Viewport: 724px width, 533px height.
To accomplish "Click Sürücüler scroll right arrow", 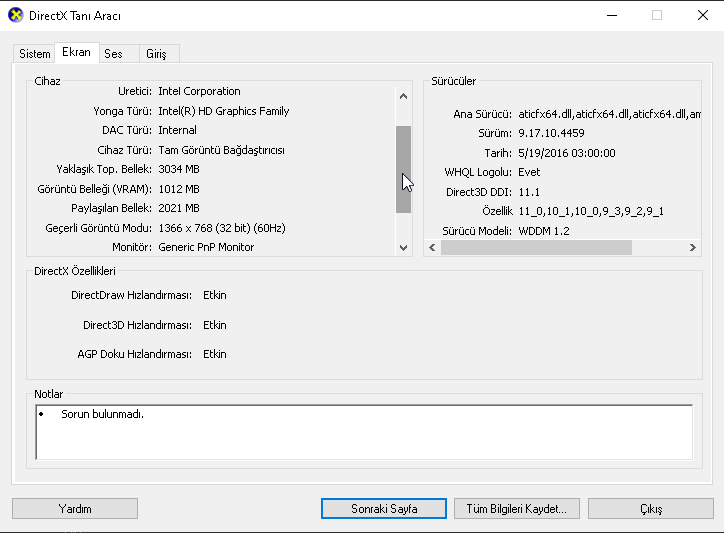I will coord(692,248).
